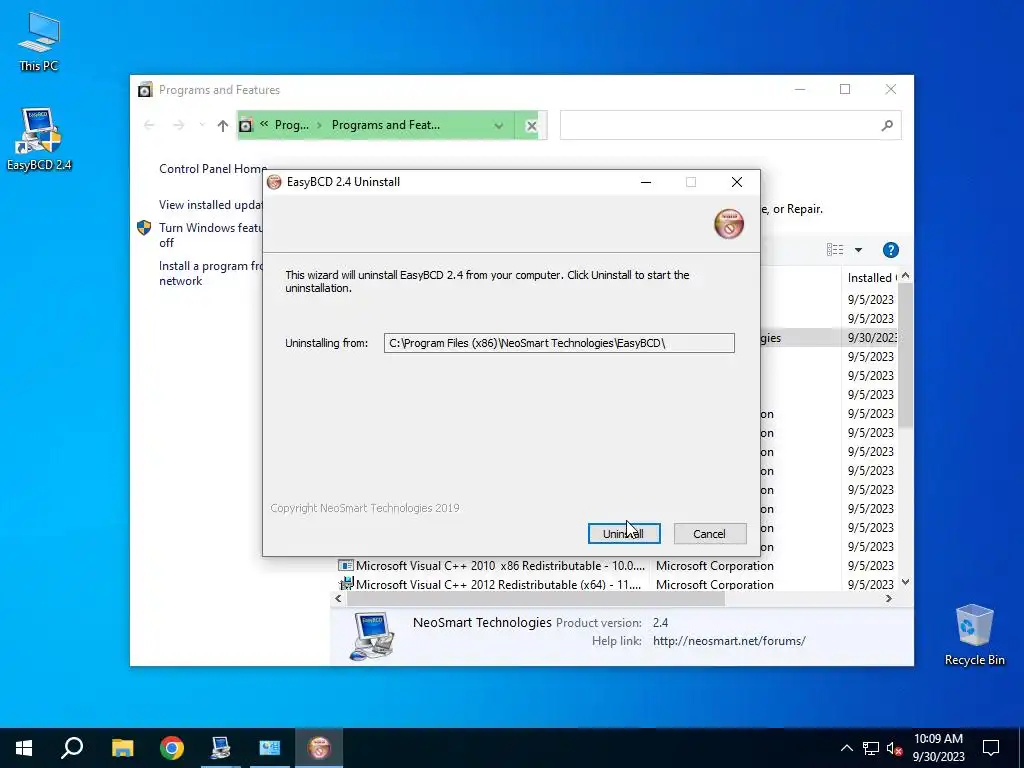The image size is (1024, 768).
Task: Open File Explorer from taskbar
Action: tap(122, 748)
